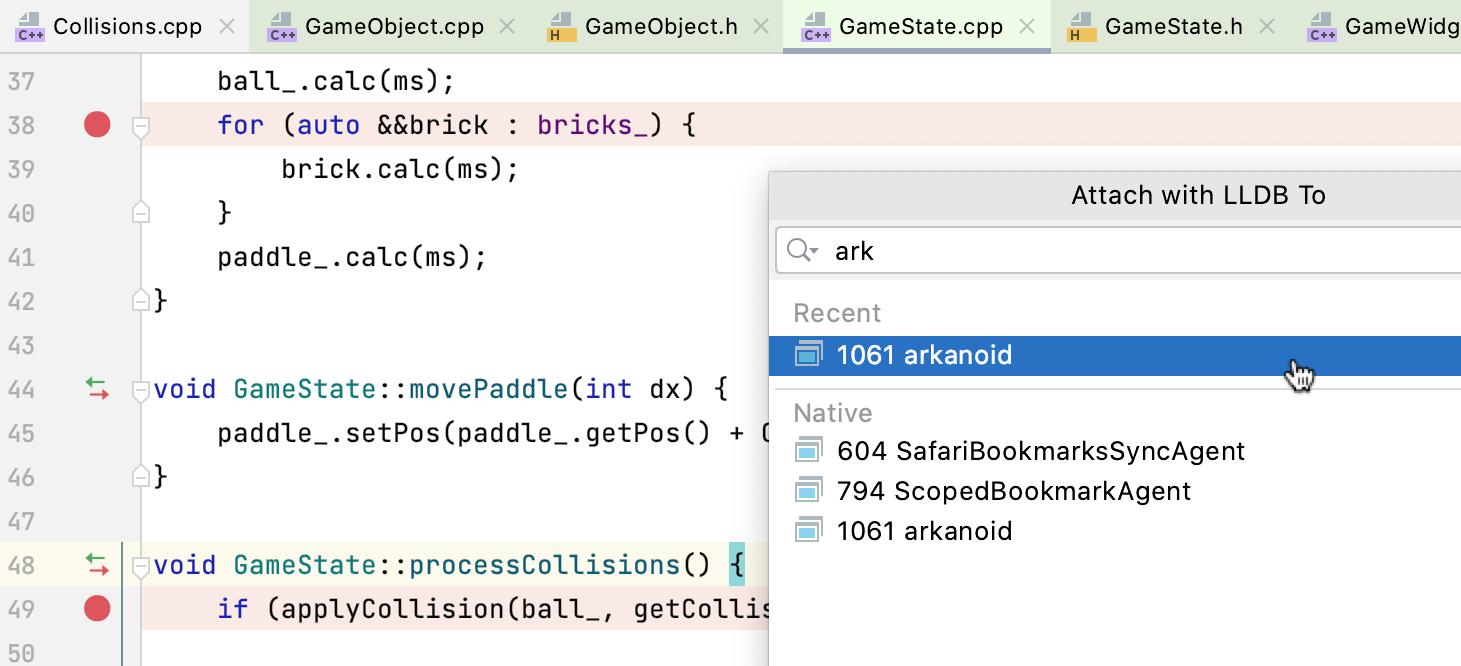Click the processCollisions gutter navigation arrows icon
Screen dimensions: 1461x666
pyautogui.click(x=97, y=565)
